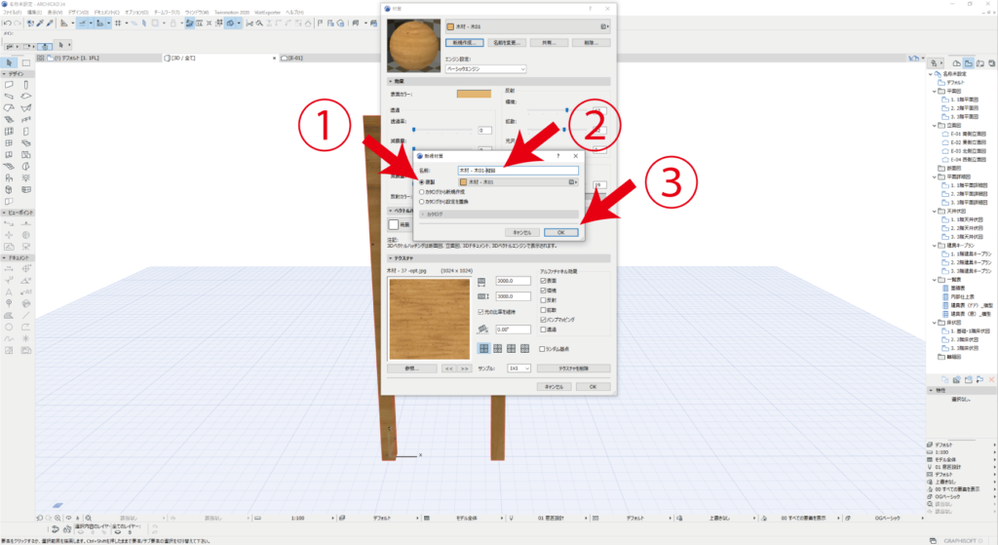The width and height of the screenshot is (998, 545).
Task: Enable the 透過 alpha channel checkbox
Action: coord(543,330)
